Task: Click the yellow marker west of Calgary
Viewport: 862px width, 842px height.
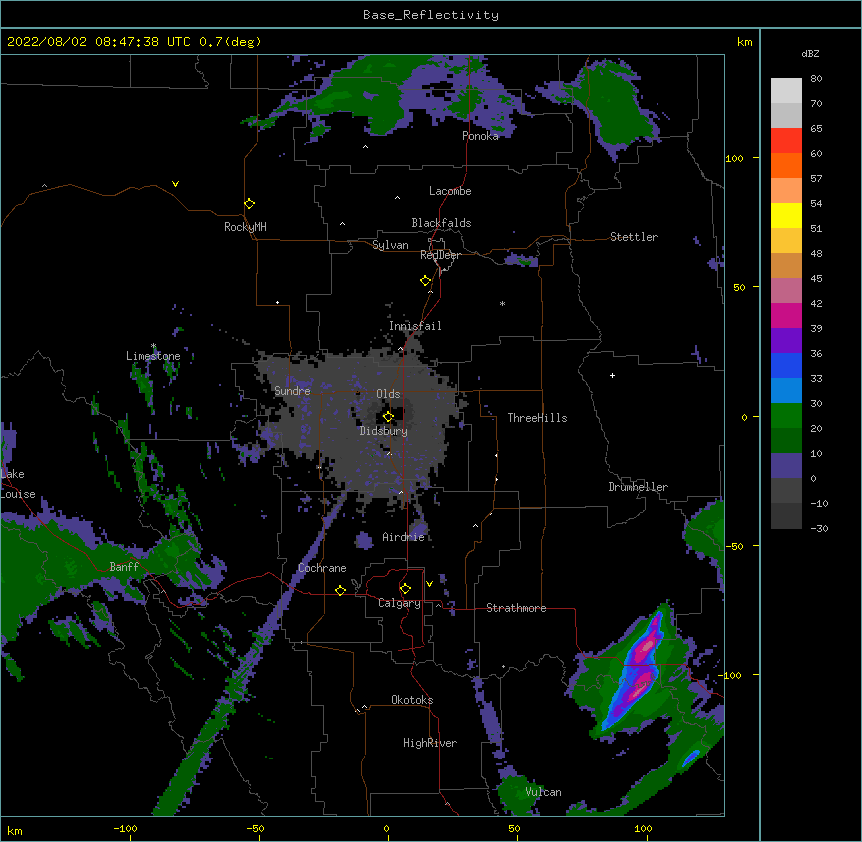Action: (x=340, y=590)
